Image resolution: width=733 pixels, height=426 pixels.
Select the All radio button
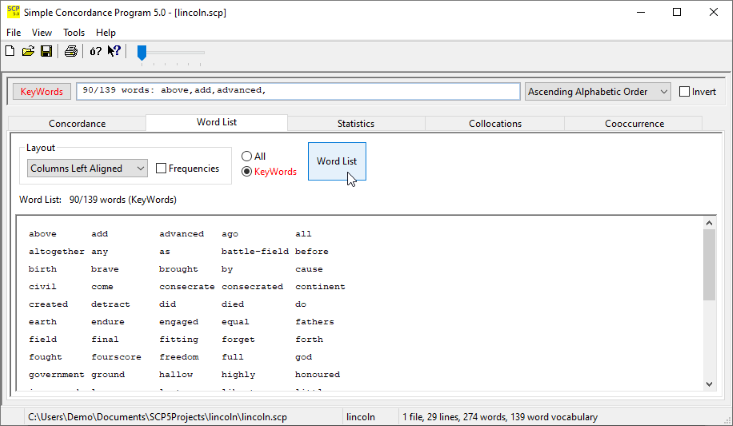coord(247,157)
